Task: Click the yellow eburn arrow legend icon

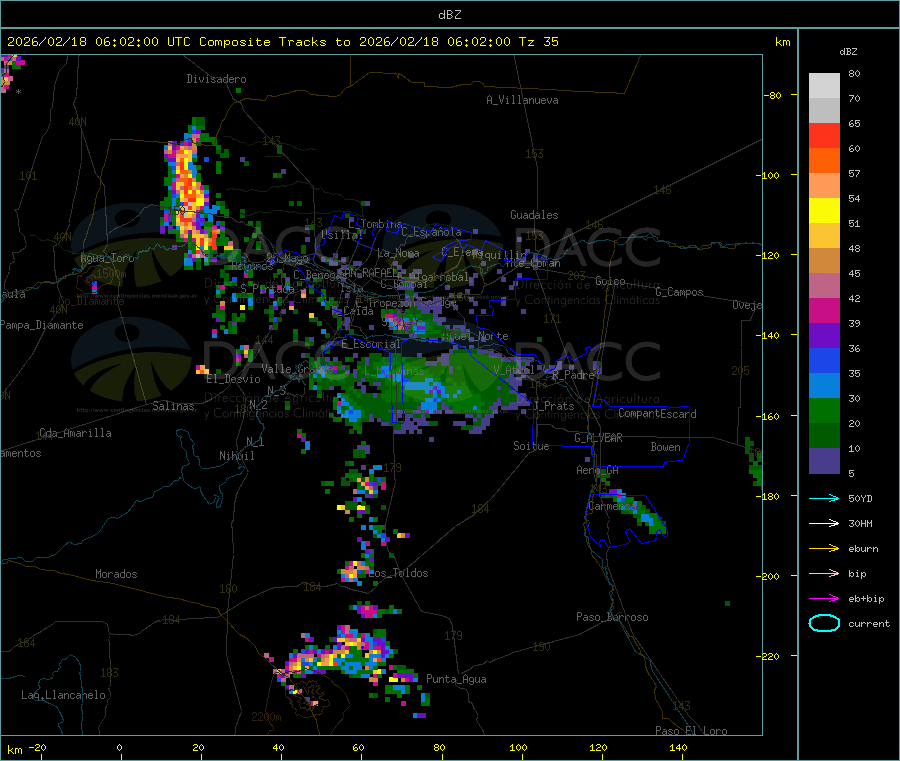Action: (824, 549)
